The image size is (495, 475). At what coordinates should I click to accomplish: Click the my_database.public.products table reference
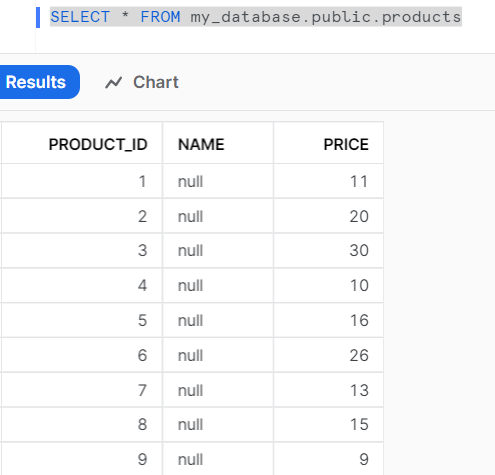pyautogui.click(x=326, y=17)
